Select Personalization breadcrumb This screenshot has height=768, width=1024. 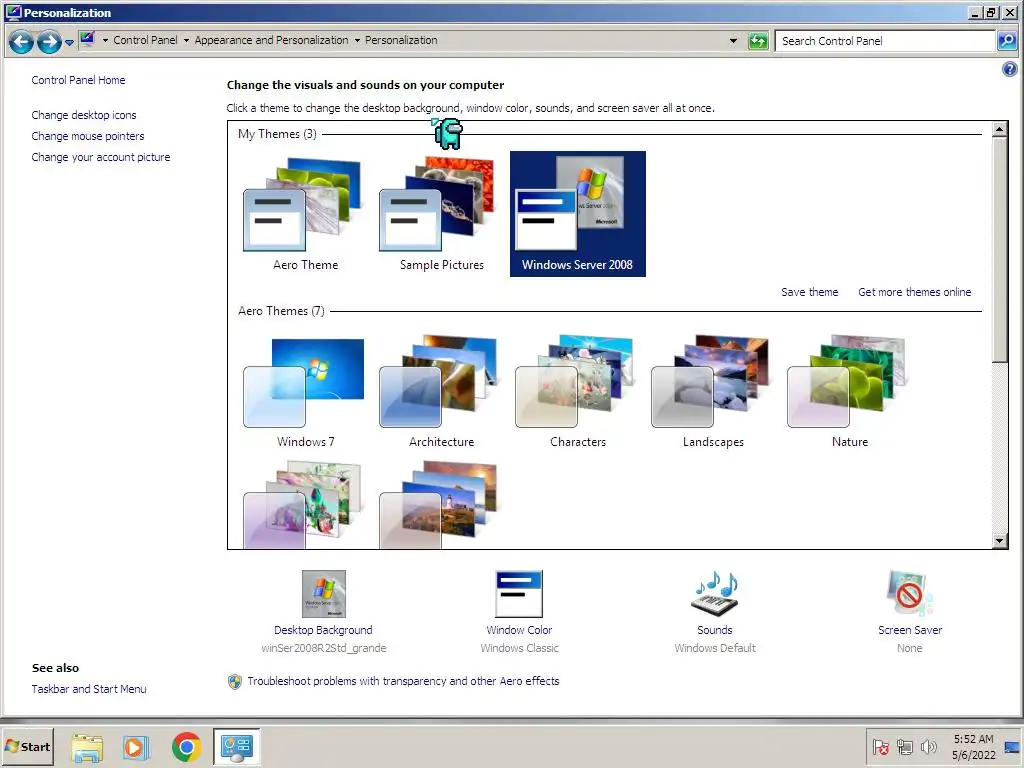tap(401, 40)
